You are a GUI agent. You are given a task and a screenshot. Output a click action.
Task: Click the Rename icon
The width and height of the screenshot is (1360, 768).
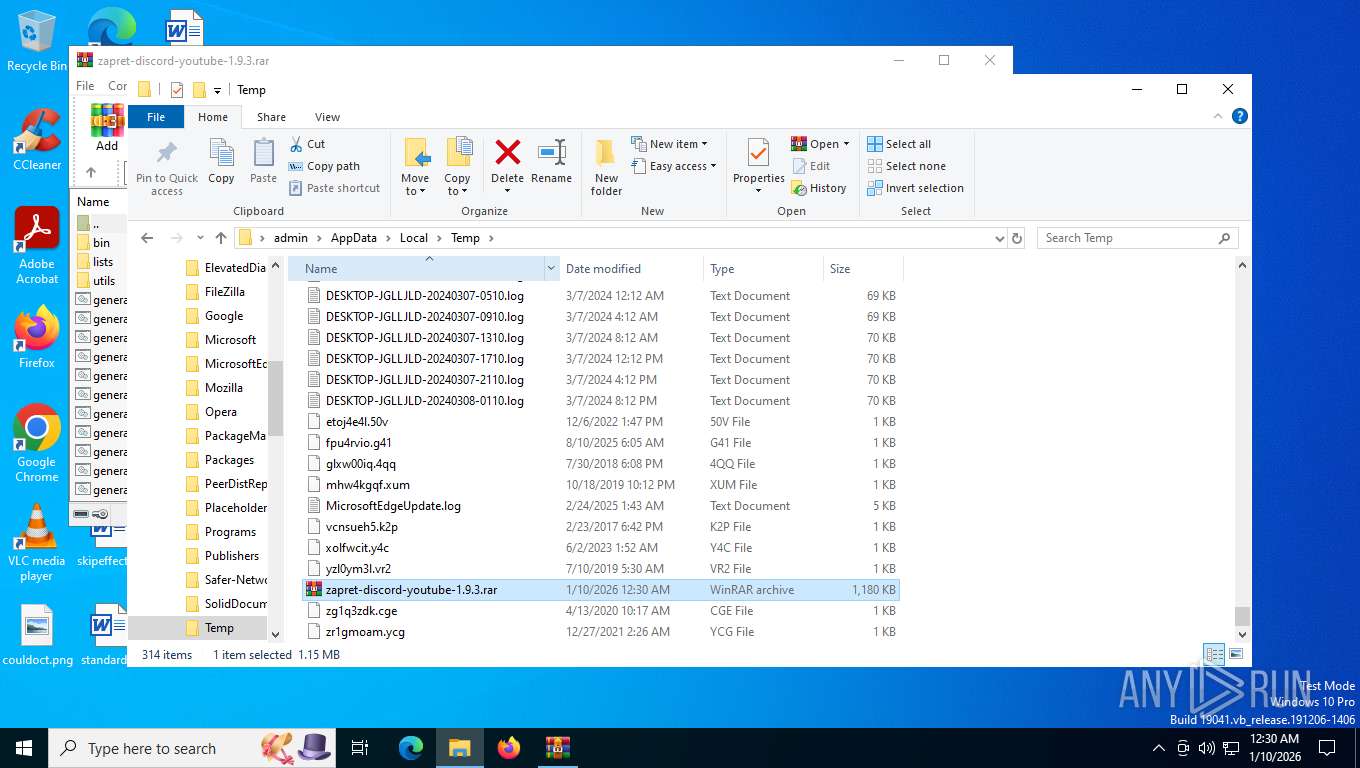552,153
